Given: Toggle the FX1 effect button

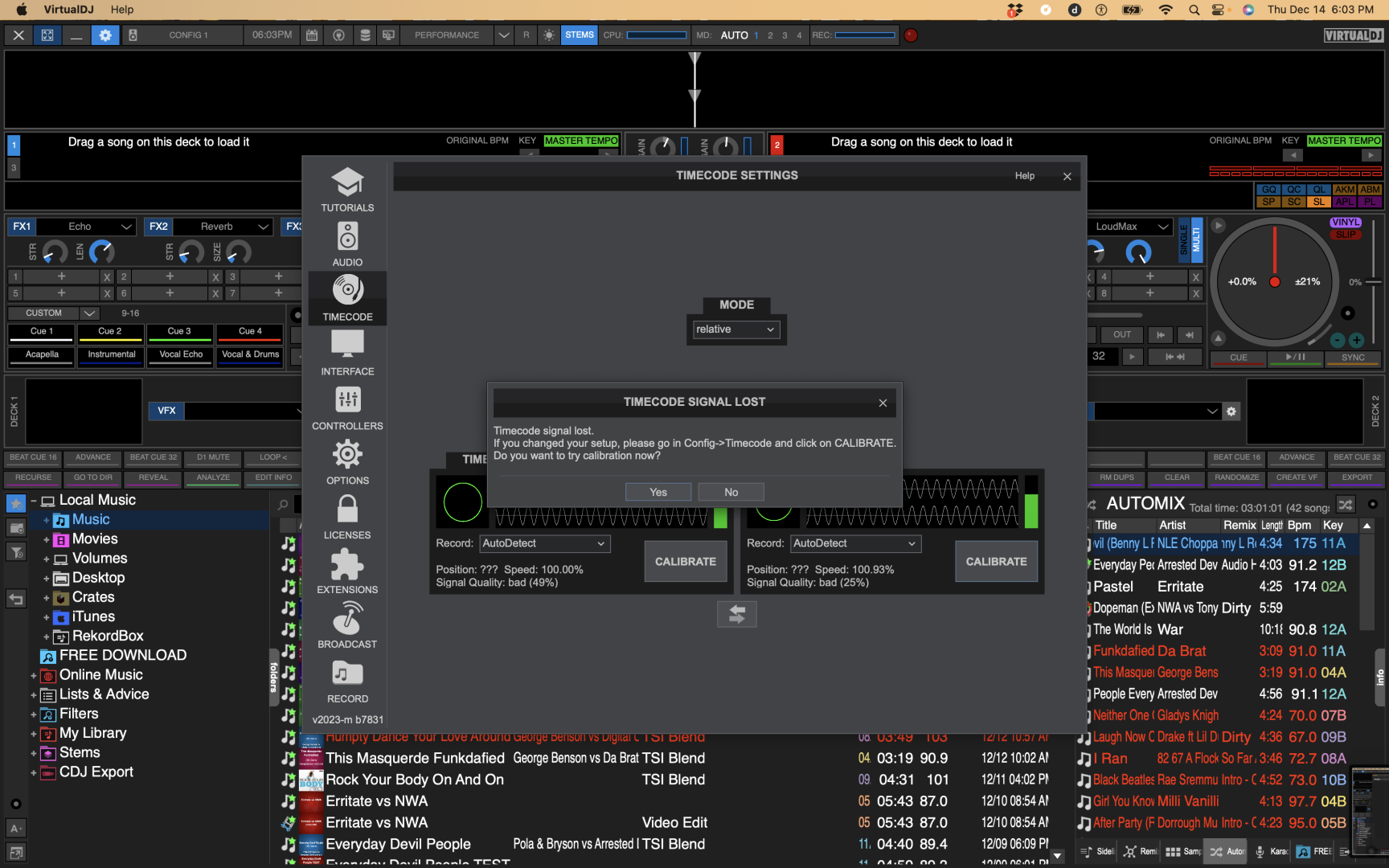Looking at the screenshot, I should tap(22, 227).
